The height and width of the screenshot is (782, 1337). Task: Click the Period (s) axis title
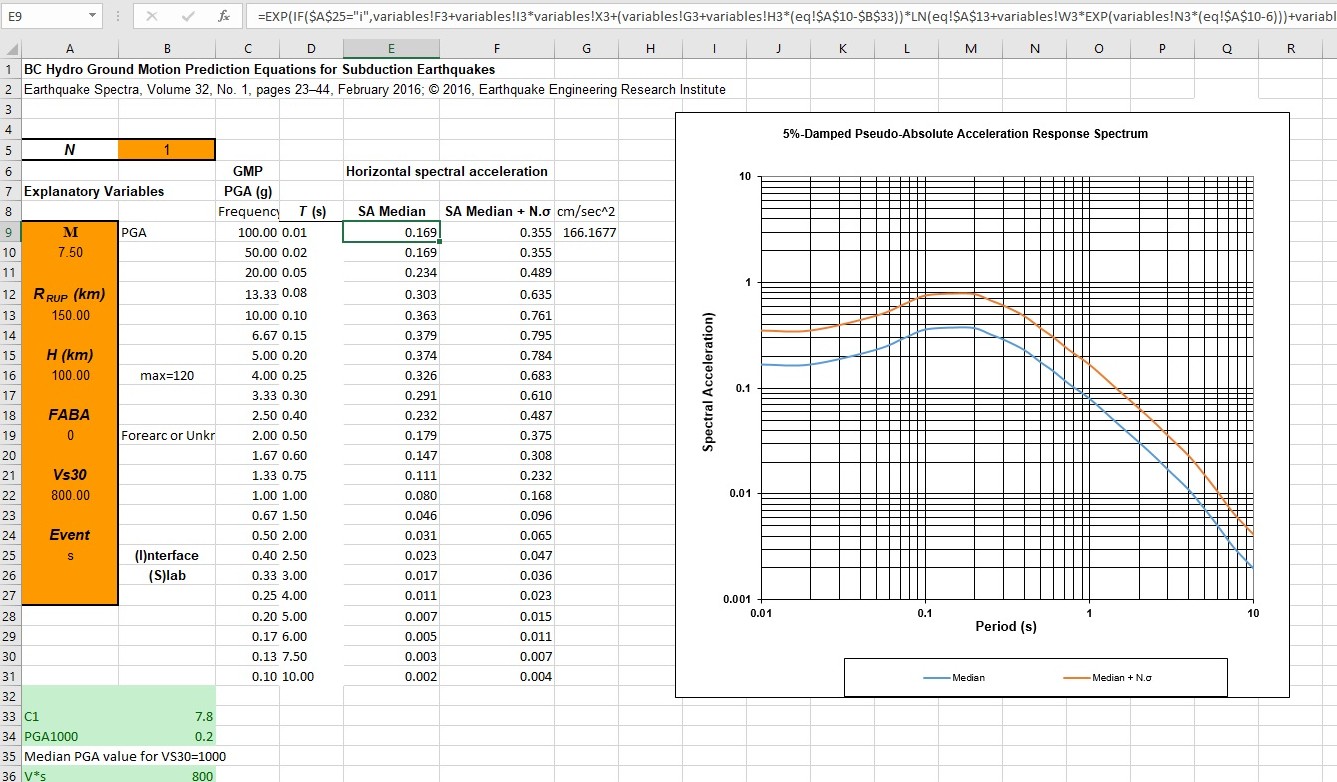click(1006, 627)
